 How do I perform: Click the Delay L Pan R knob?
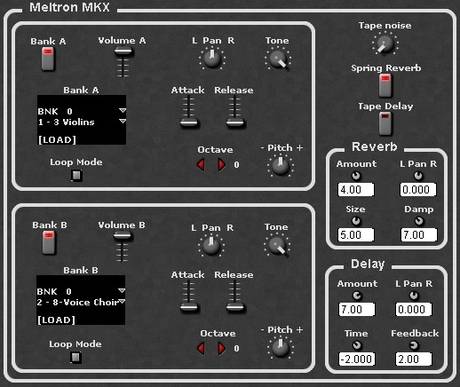(414, 296)
